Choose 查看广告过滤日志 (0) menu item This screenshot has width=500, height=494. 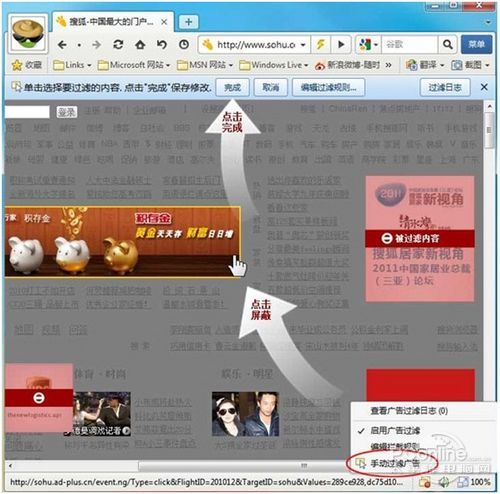tap(409, 411)
